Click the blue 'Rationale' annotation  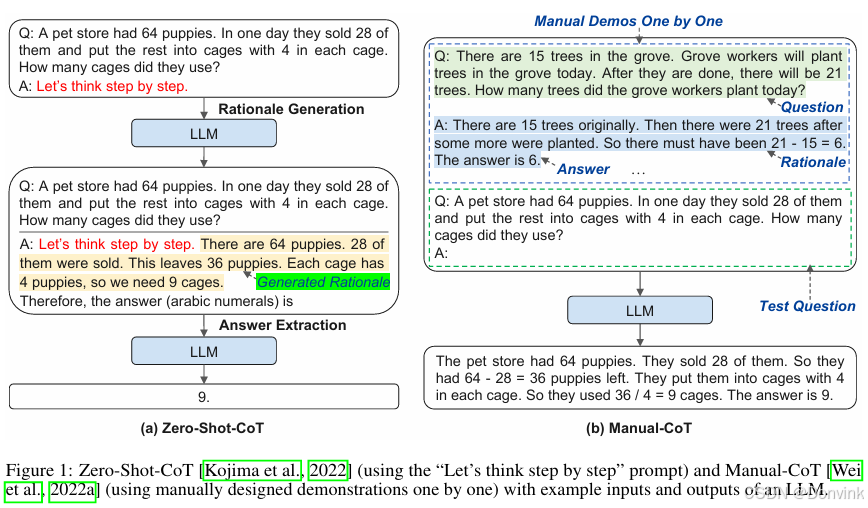(813, 162)
